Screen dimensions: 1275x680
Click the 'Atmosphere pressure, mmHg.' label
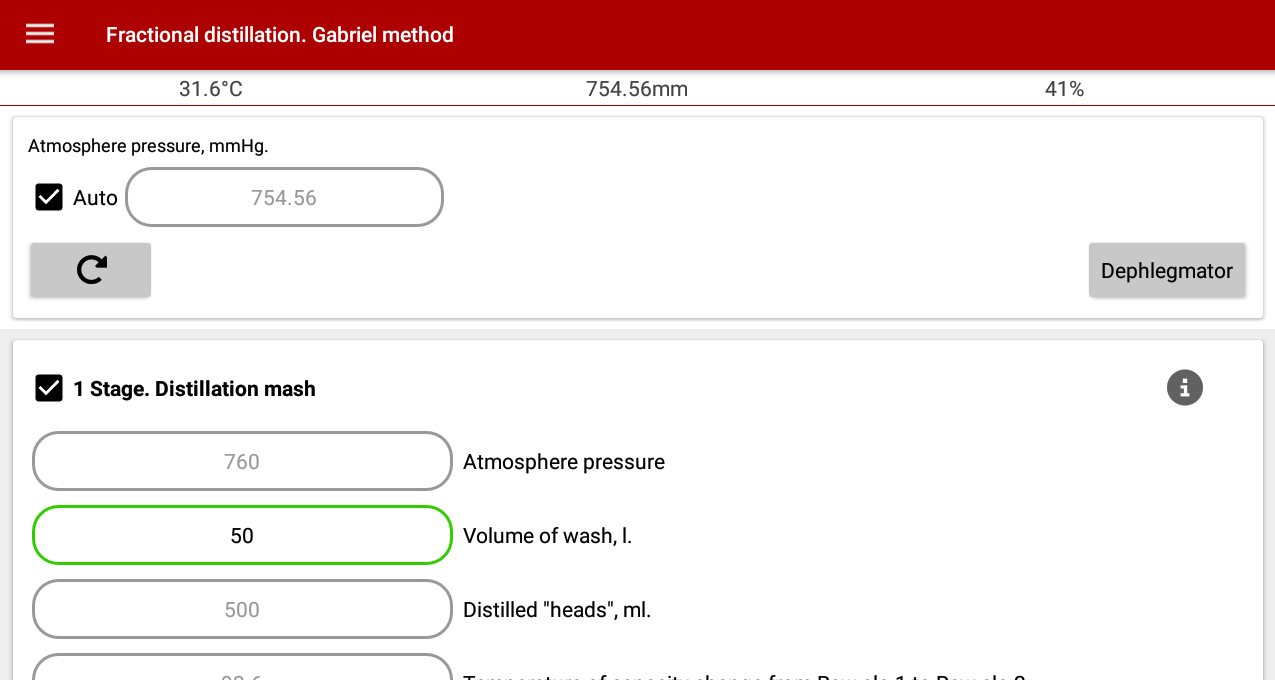point(148,146)
